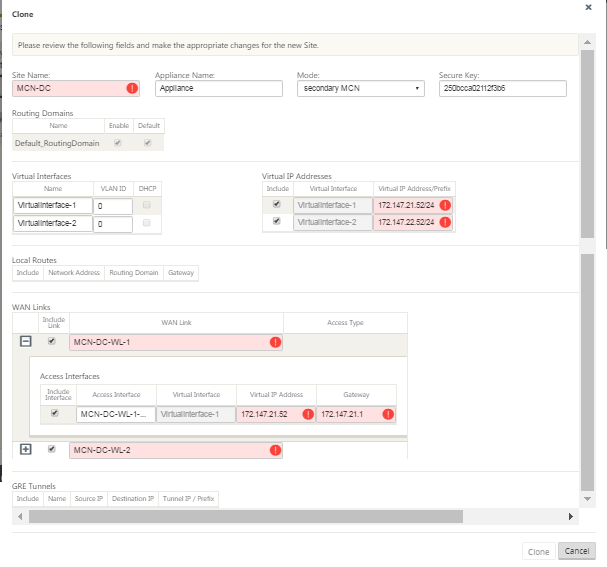Close the Clone dialog with X

(588, 7)
